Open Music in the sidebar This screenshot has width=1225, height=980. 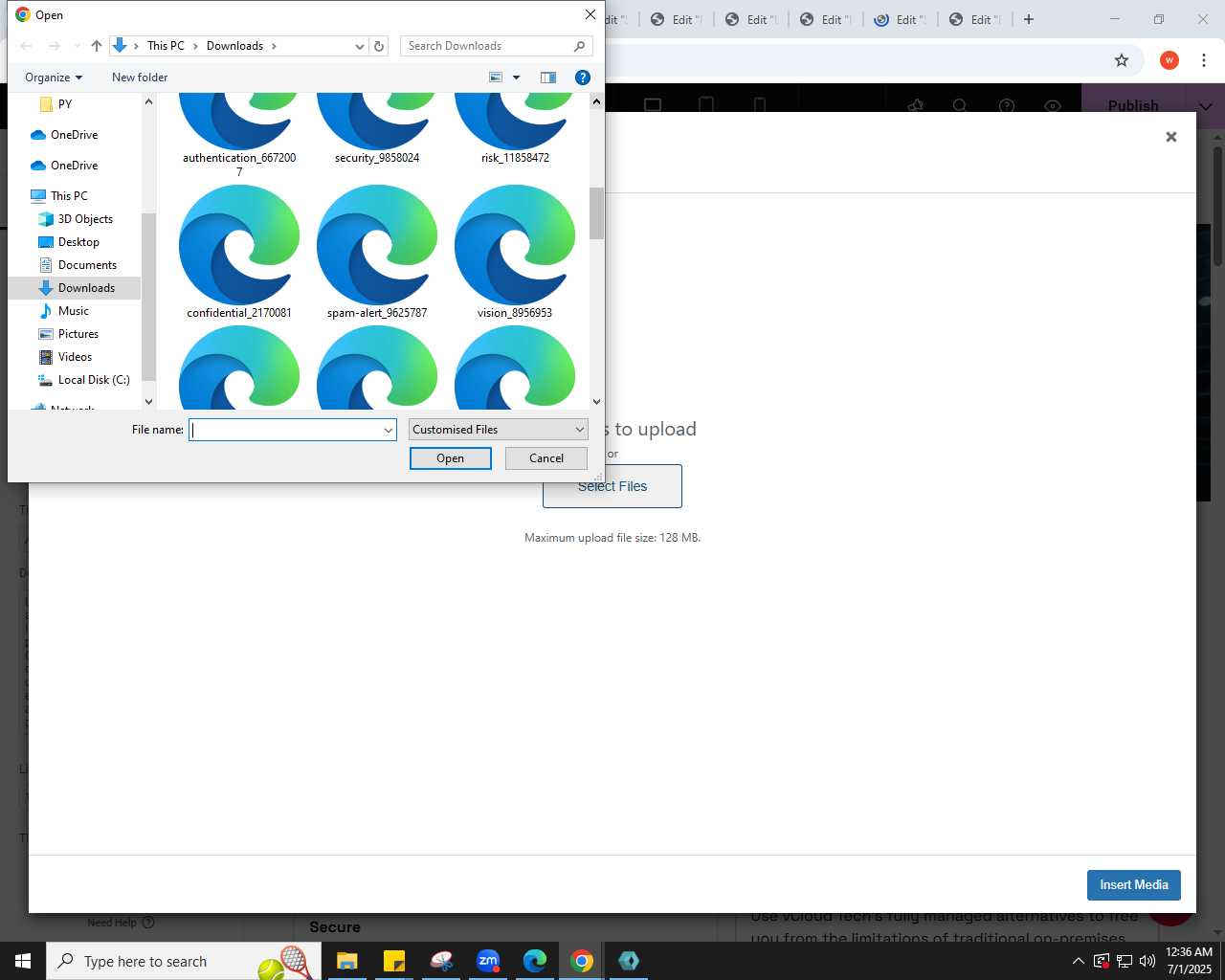pyautogui.click(x=73, y=311)
